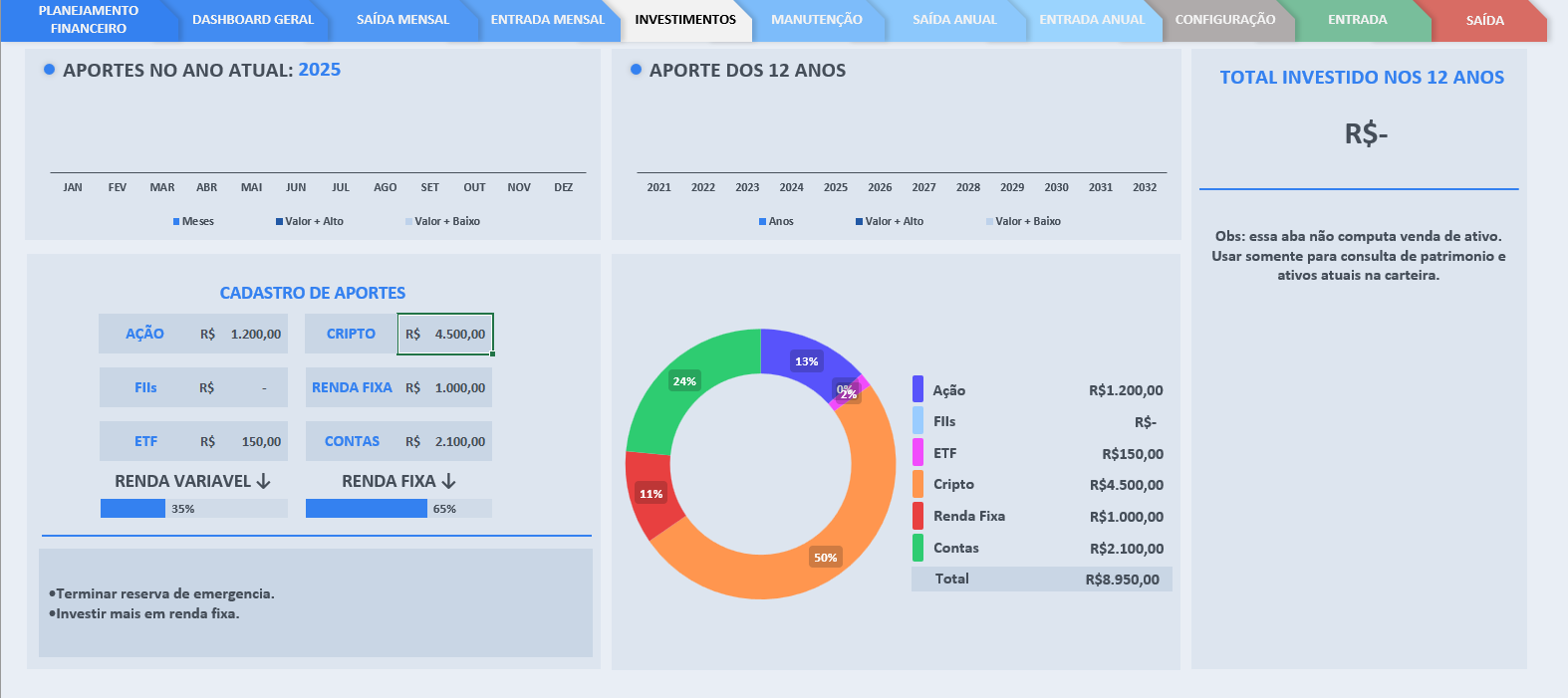Switch to the SAÍDA MENSAL tab
Viewport: 1568px width, 698px height.
tap(402, 20)
